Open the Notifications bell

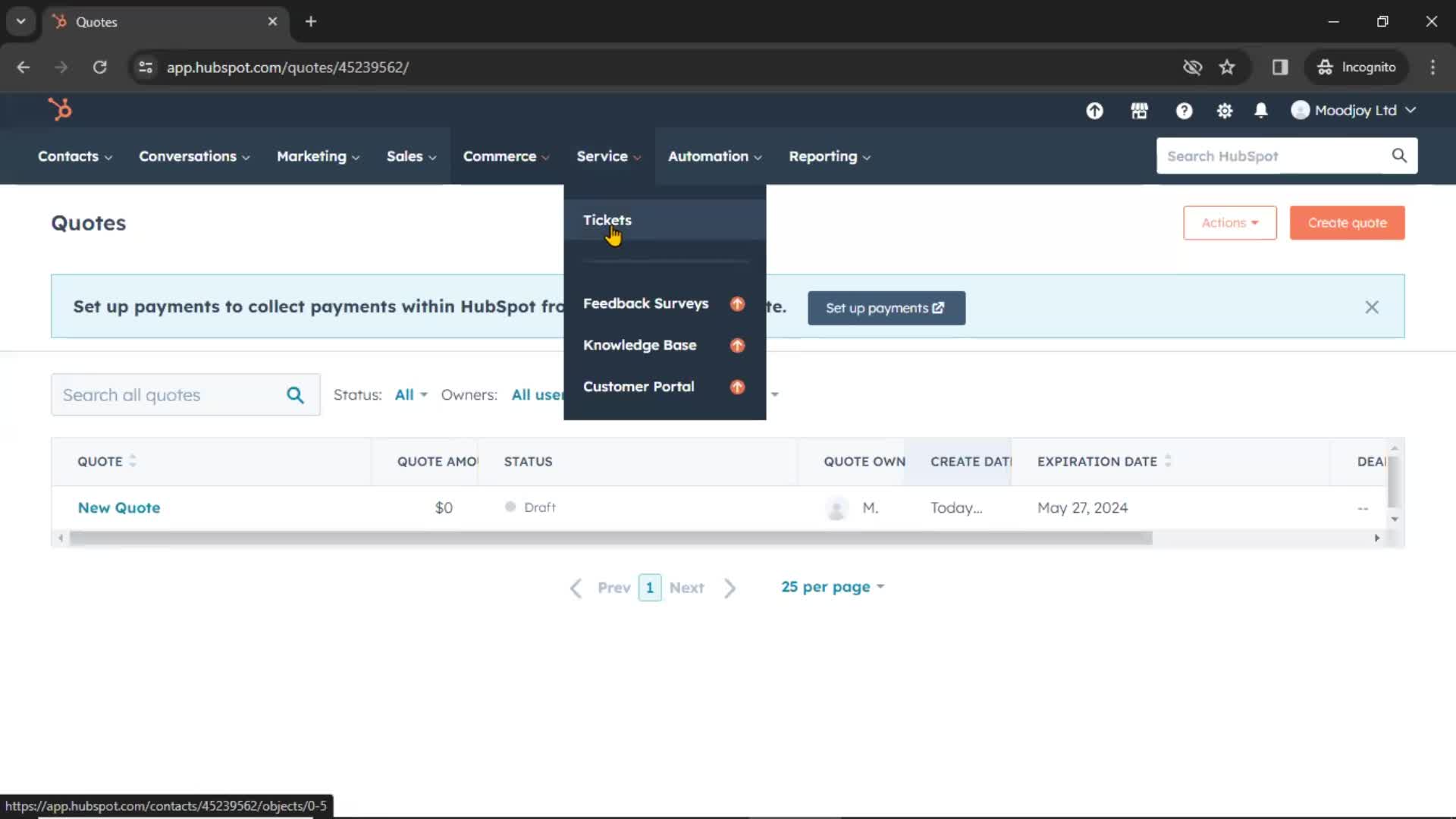click(x=1261, y=111)
